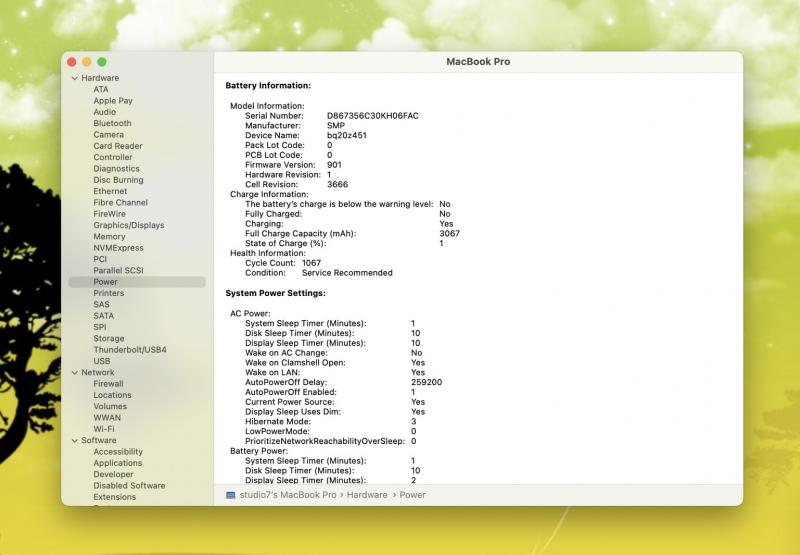Click the Battery Information heading
The height and width of the screenshot is (555, 800).
tap(268, 86)
